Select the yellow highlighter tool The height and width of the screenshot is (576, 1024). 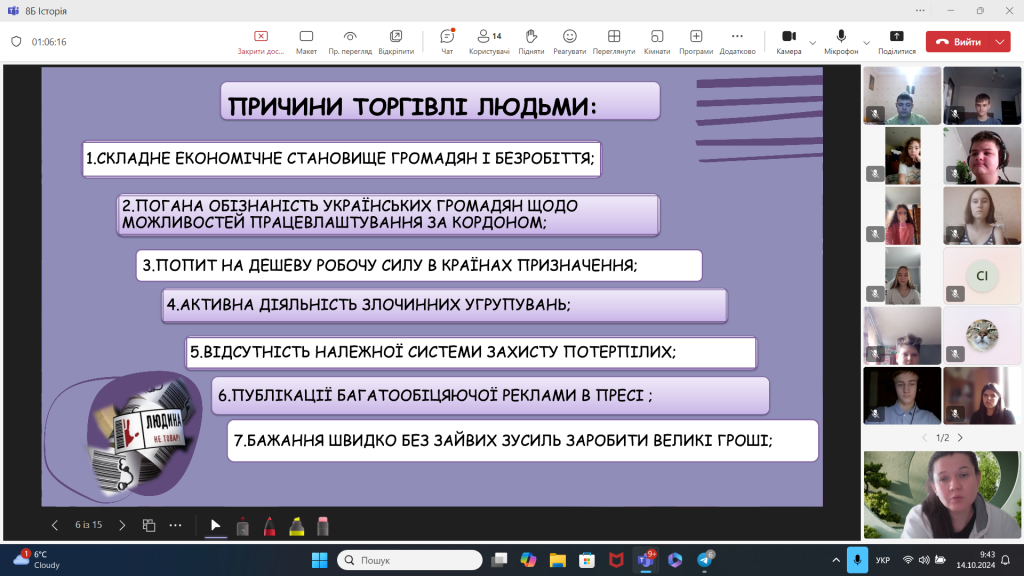[296, 524]
